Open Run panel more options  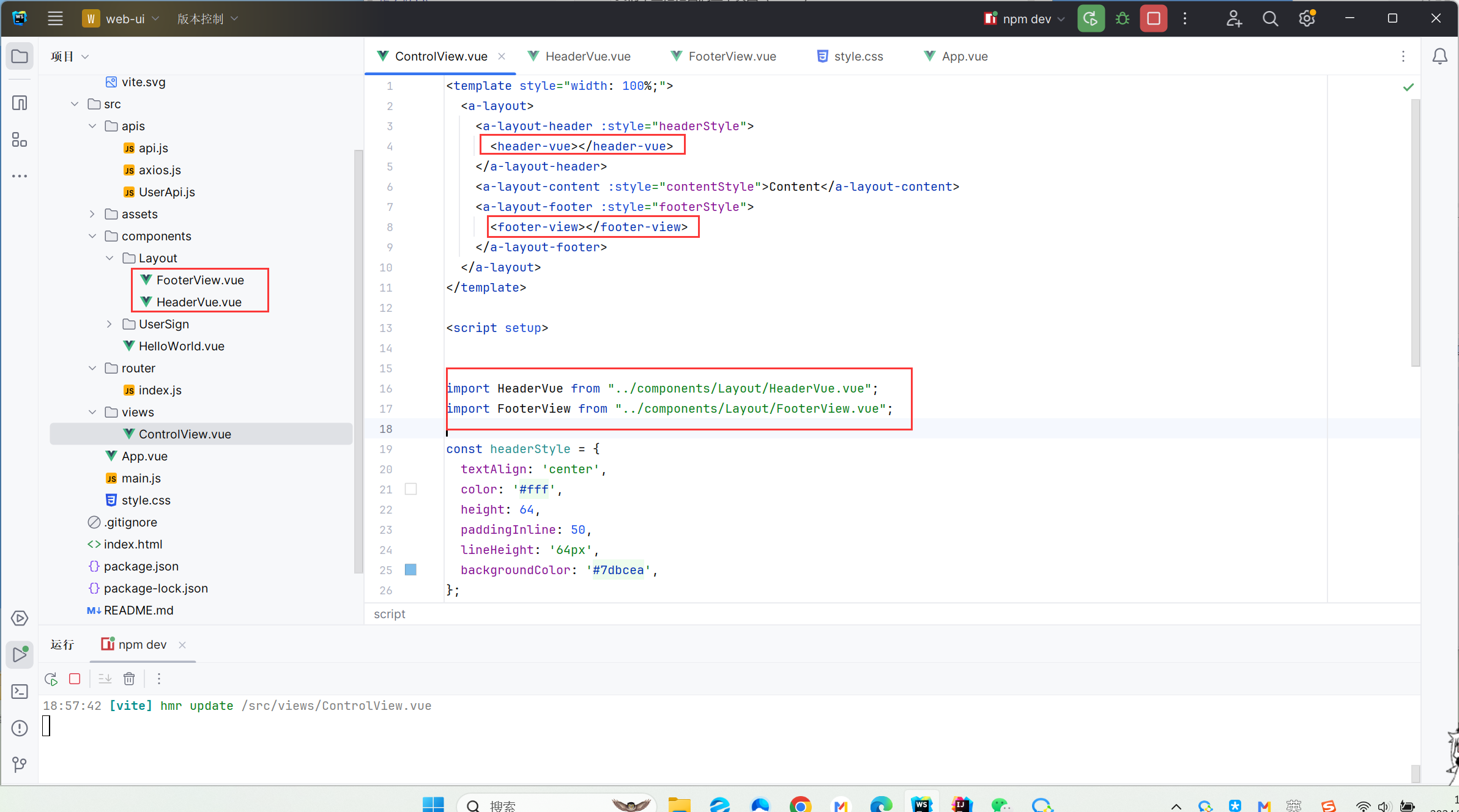pos(159,679)
